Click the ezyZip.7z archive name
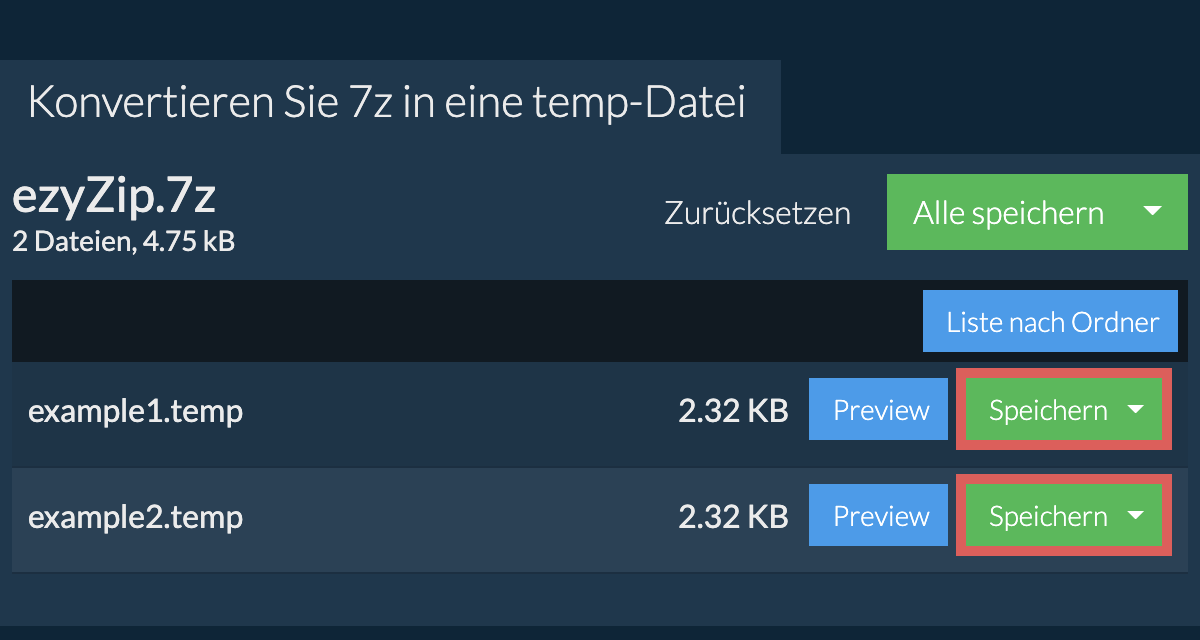Screen dimensions: 1200x640 click(x=114, y=198)
